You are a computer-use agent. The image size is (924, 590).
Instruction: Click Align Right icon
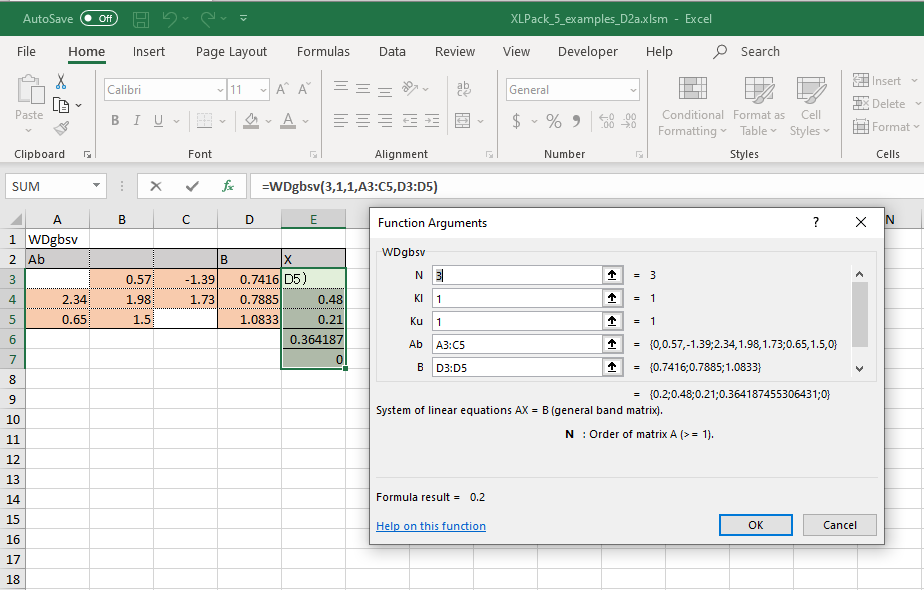click(385, 121)
